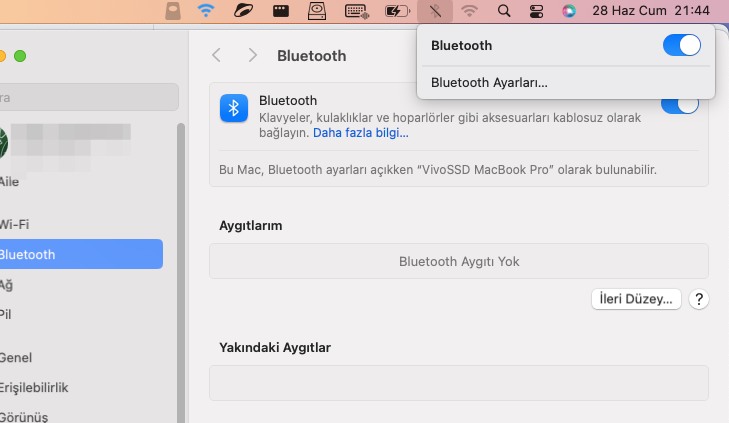Viewport: 729px width, 423px height.
Task: Click the Yakındaki Aygıtlar heading
Action: pos(275,348)
